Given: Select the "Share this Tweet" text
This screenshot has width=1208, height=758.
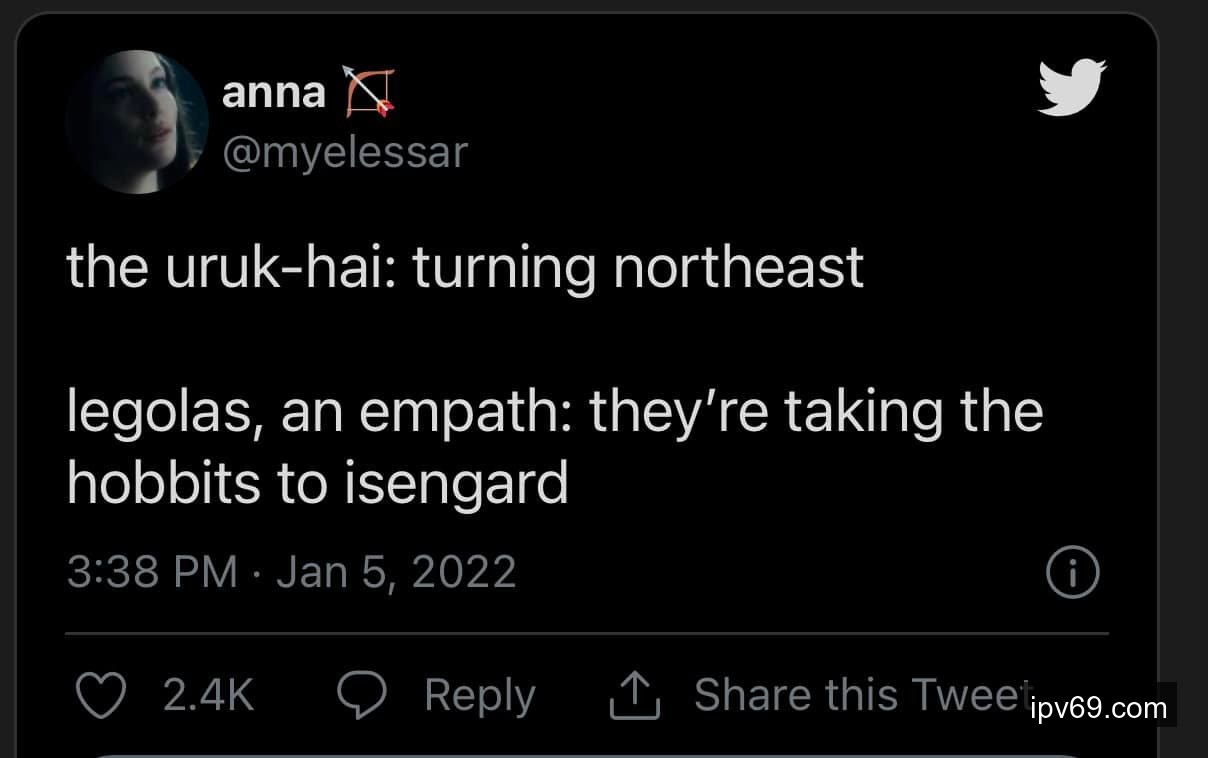Looking at the screenshot, I should click(x=860, y=695).
